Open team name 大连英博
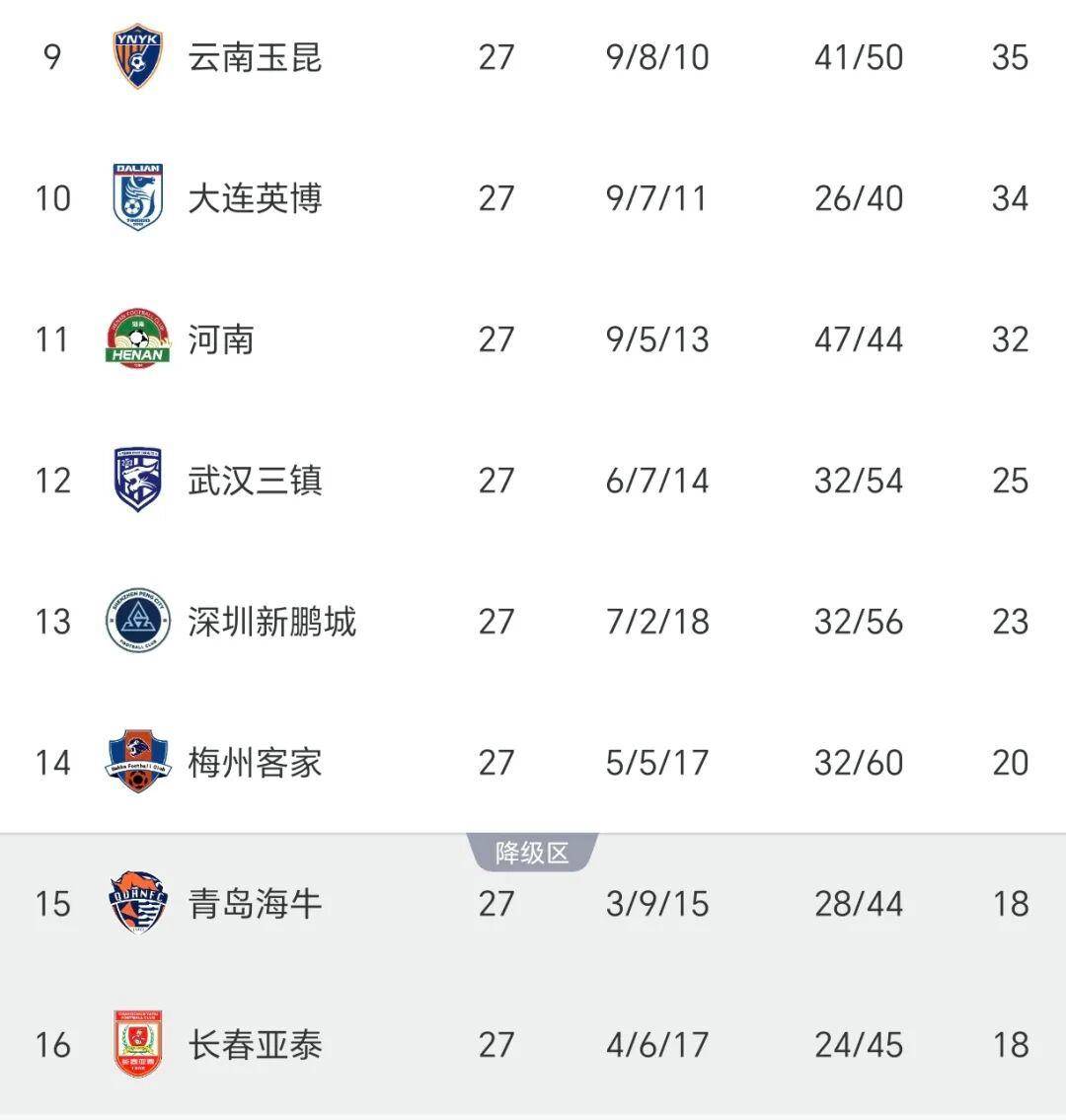Image resolution: width=1066 pixels, height=1120 pixels. [256, 198]
